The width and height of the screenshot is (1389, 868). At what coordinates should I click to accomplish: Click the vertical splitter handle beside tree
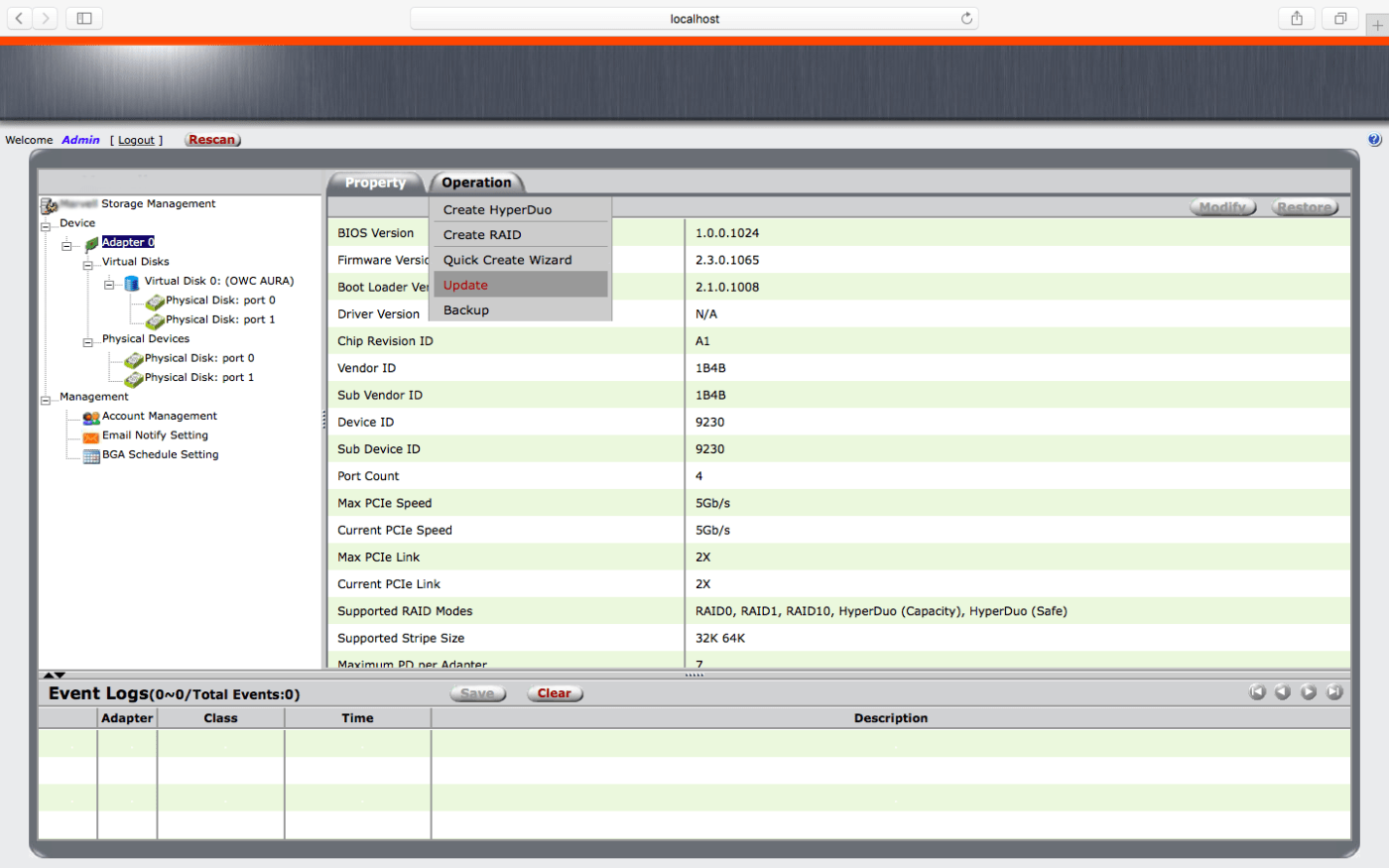(323, 421)
